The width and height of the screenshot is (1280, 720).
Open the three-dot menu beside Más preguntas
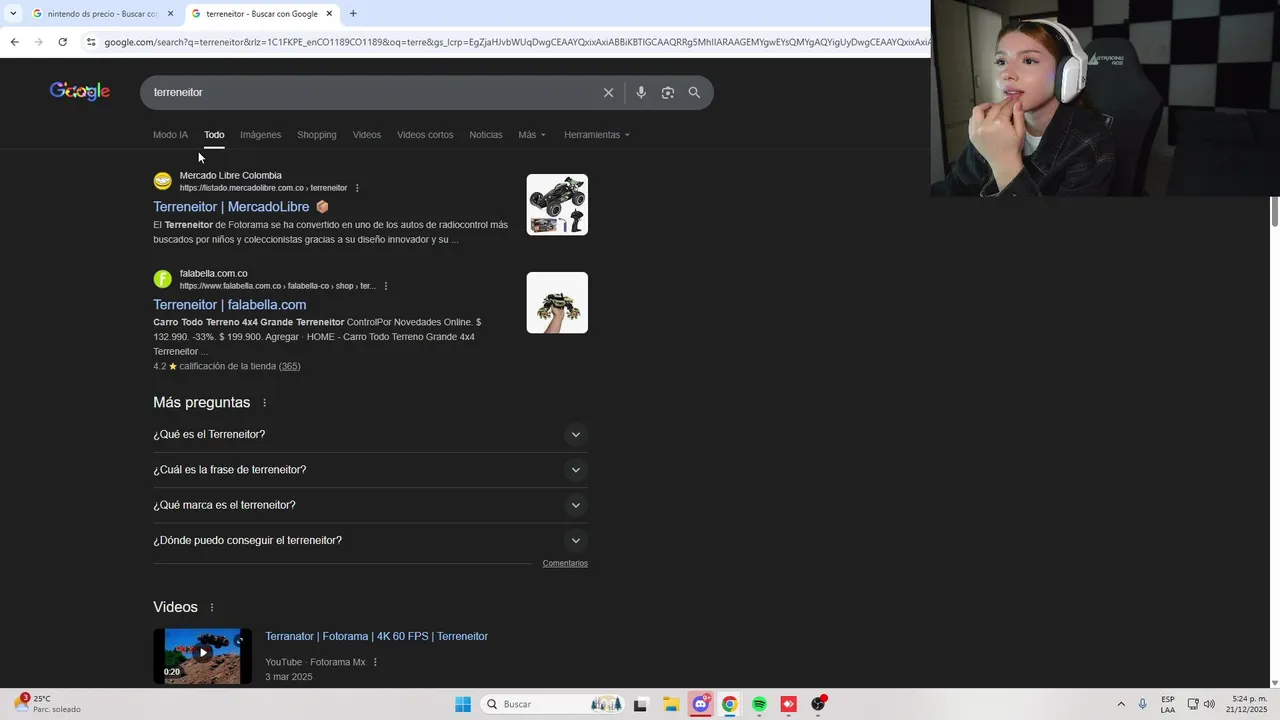pos(265,403)
